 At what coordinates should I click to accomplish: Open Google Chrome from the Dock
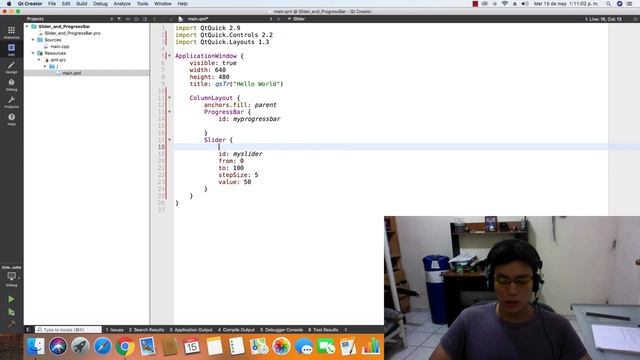125,347
